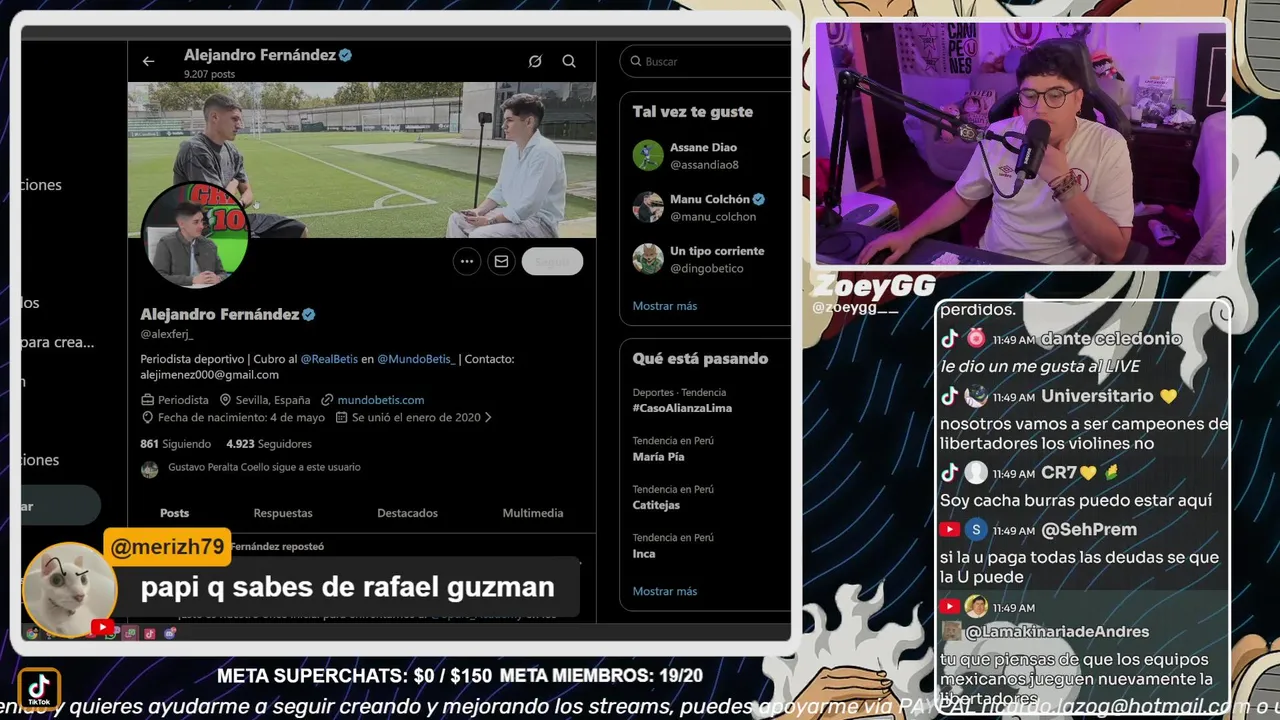Screen dimensions: 1280x720
Task: Open the 861 Siguiendo list
Action: [175, 443]
